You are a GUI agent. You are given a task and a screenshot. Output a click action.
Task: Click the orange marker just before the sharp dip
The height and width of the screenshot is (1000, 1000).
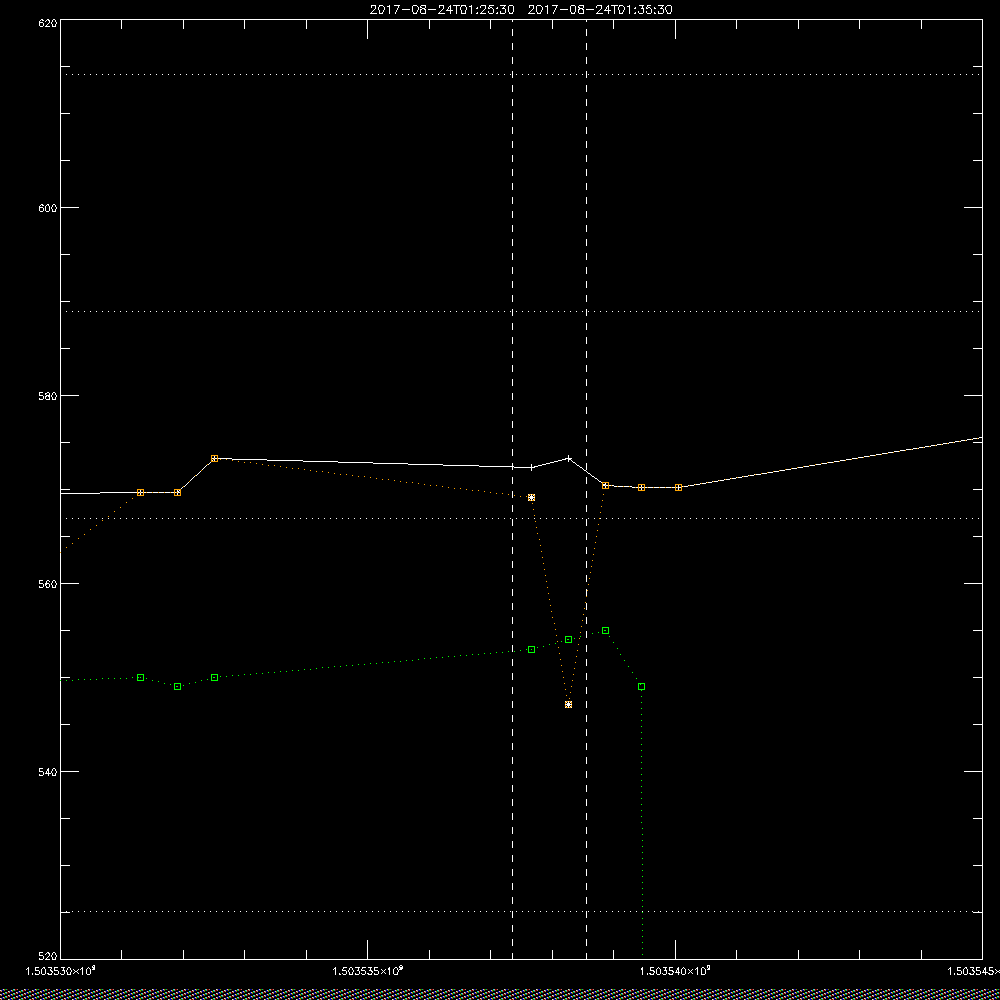(x=531, y=497)
